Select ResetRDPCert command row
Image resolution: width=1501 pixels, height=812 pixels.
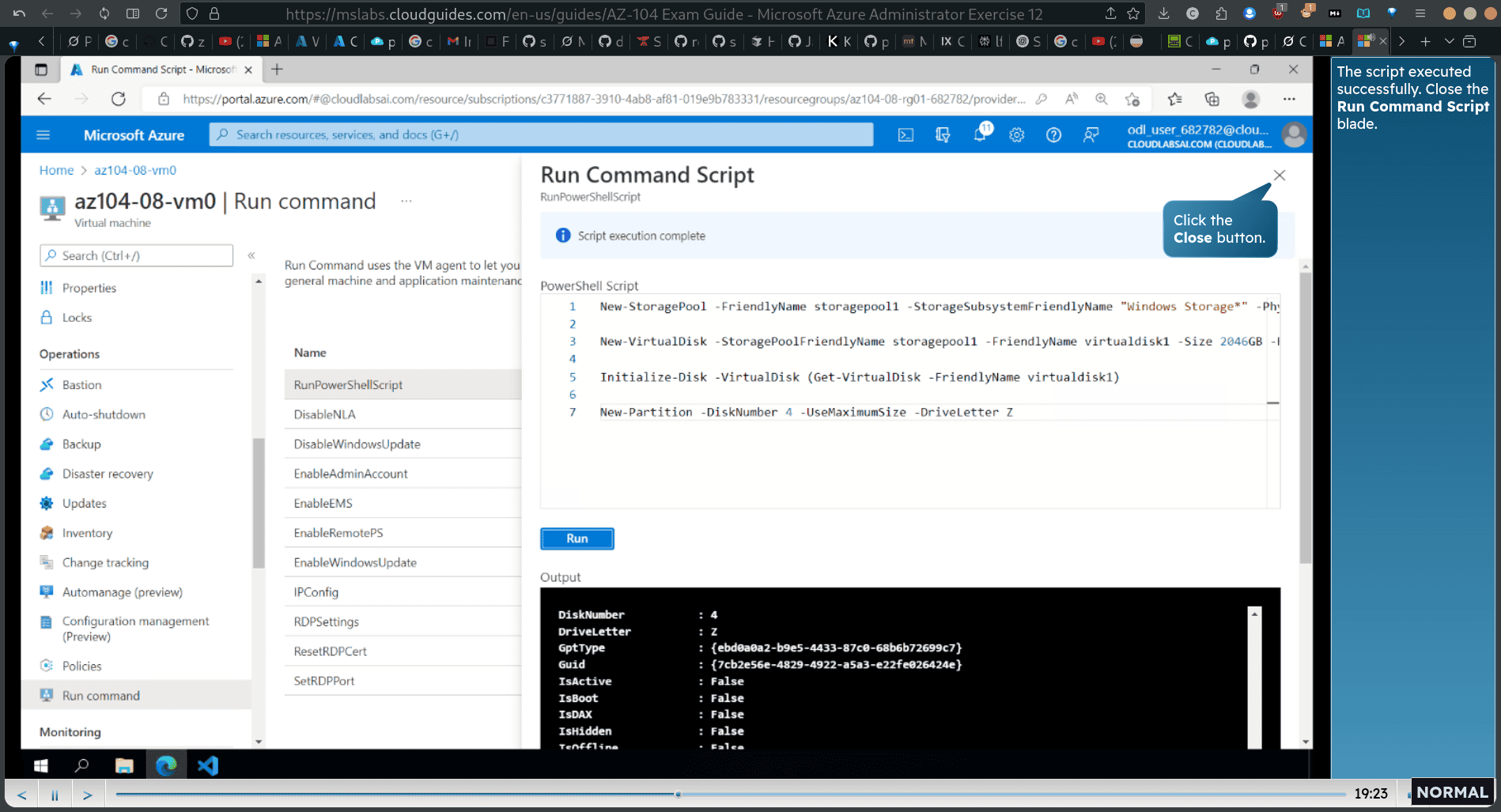(x=403, y=651)
